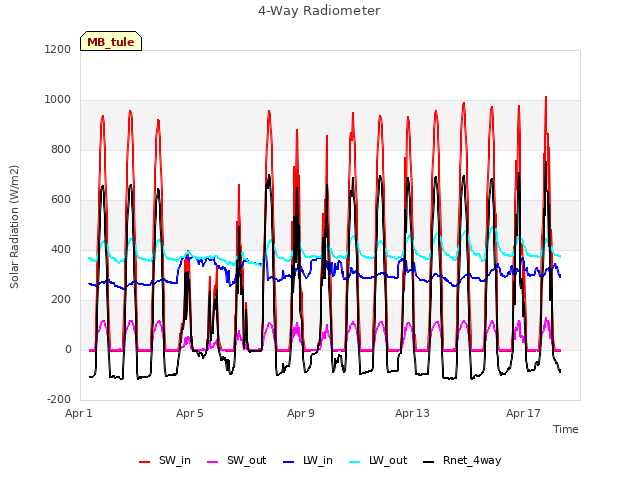The image size is (640, 480).
Task: Click the Solar Radiation (W/m2) axis title
Action: 14,227
